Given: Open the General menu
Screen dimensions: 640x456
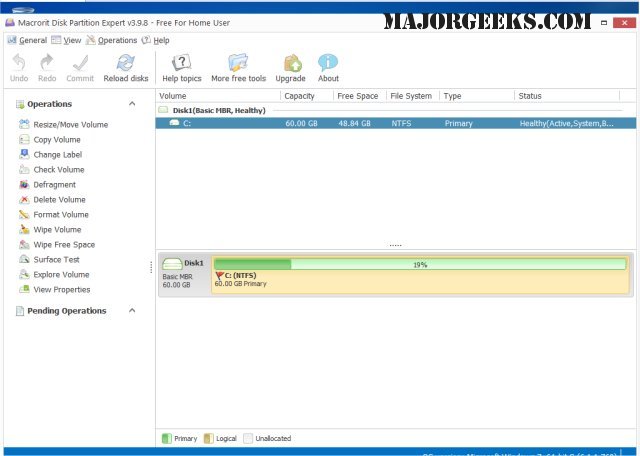Looking at the screenshot, I should 27,40.
